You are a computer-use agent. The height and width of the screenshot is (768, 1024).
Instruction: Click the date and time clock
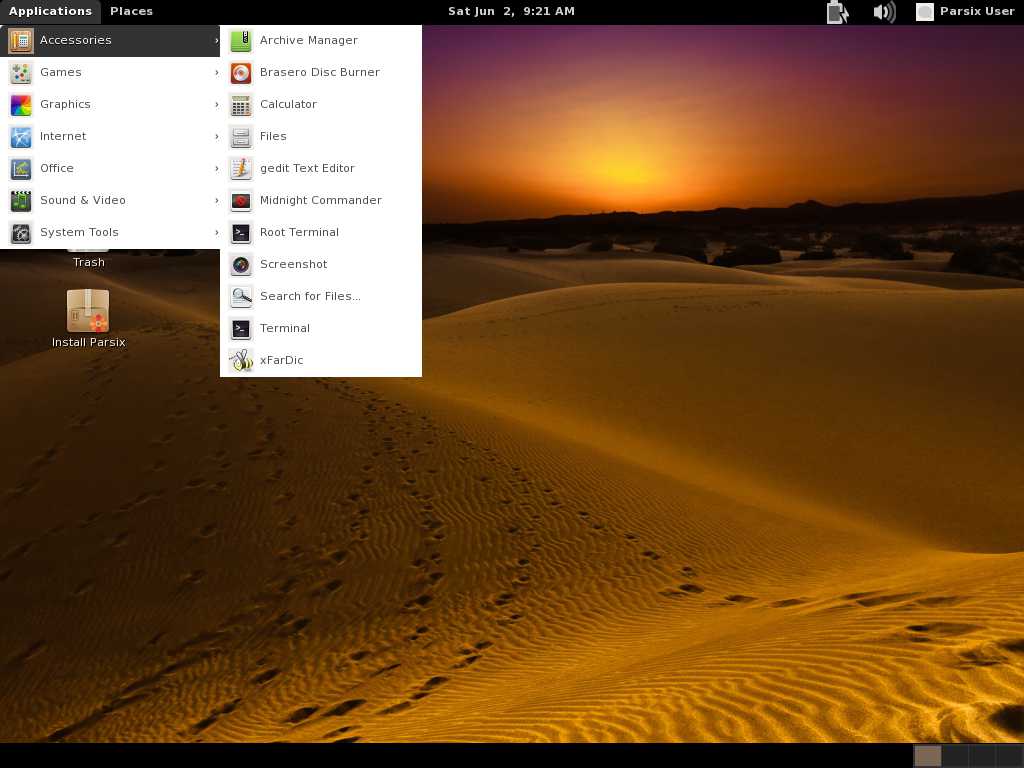511,12
